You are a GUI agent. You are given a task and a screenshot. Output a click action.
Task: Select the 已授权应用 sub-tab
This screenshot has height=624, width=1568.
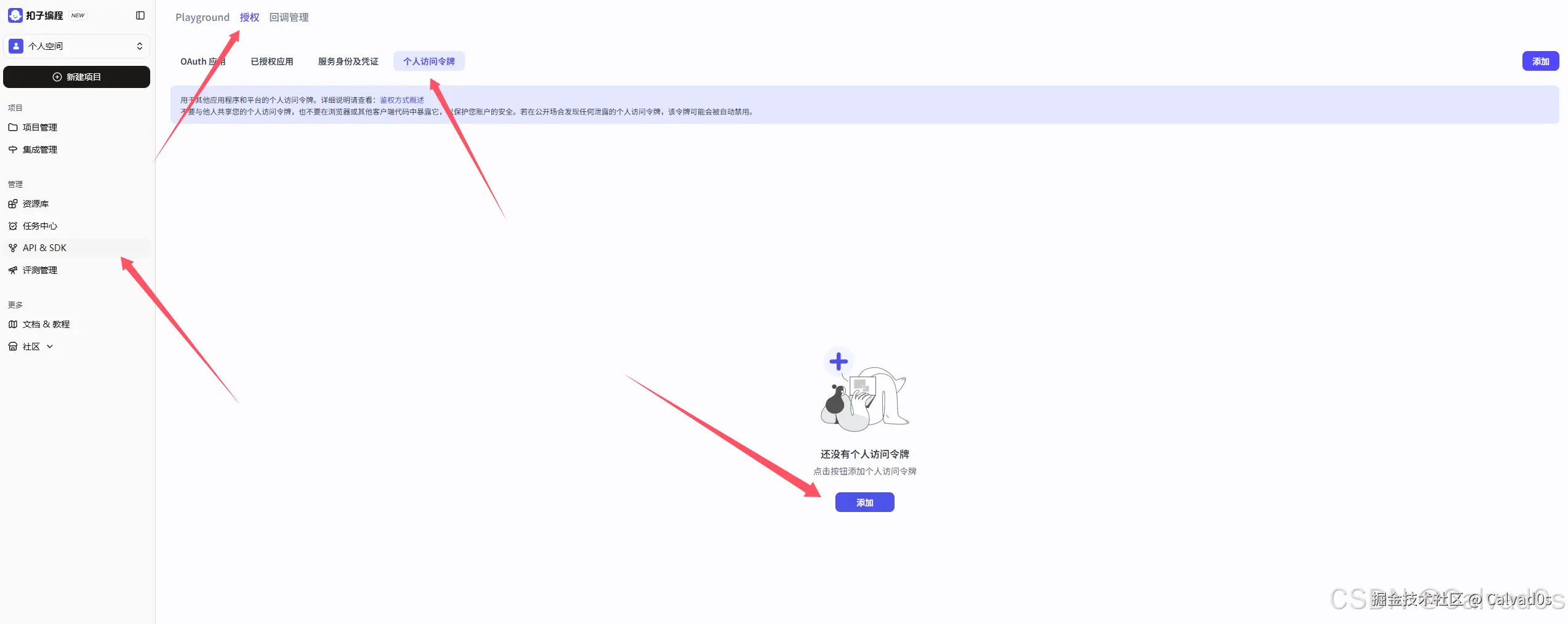tap(272, 62)
